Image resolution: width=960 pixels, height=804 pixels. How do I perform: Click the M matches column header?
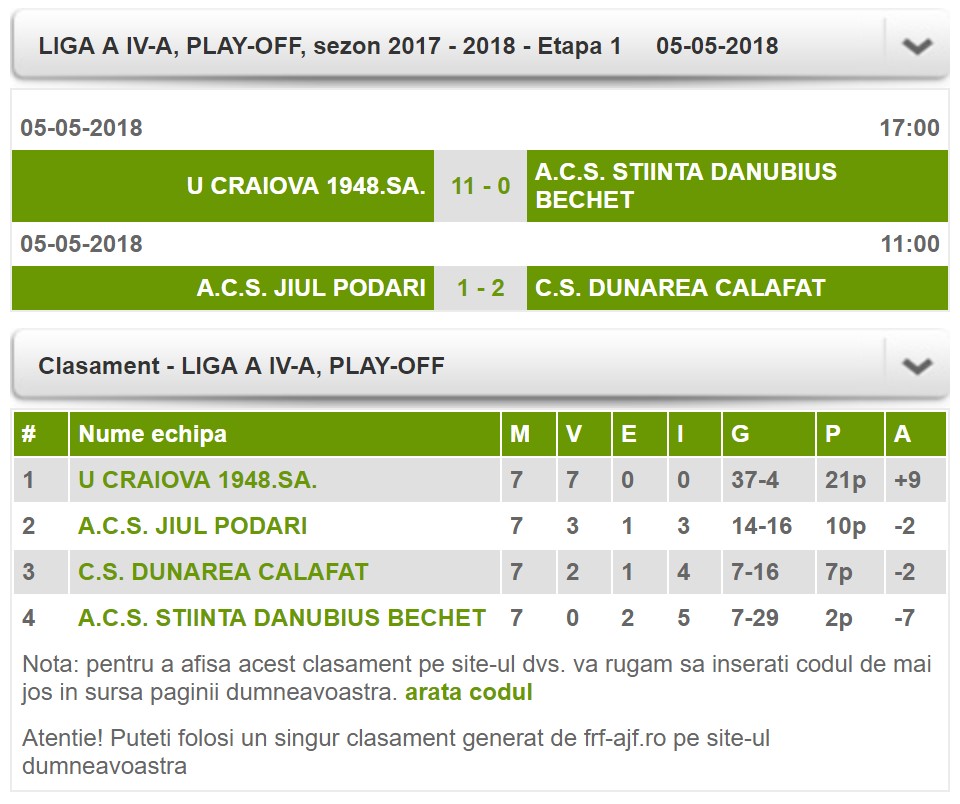tap(519, 434)
